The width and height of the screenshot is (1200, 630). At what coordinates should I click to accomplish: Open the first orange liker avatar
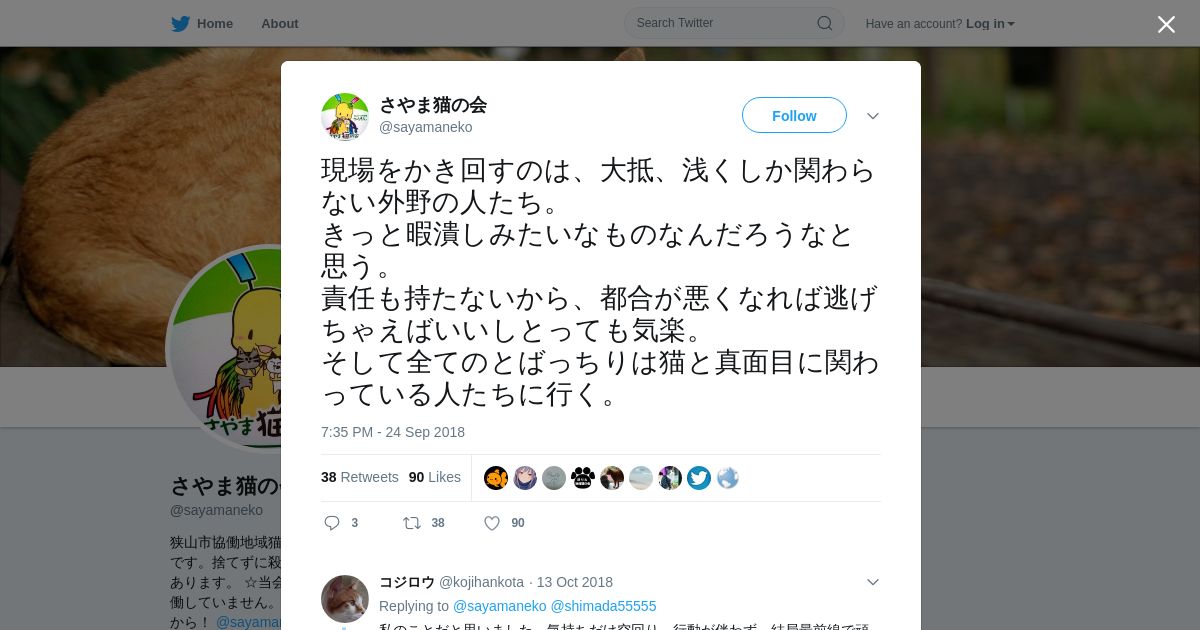[x=496, y=478]
